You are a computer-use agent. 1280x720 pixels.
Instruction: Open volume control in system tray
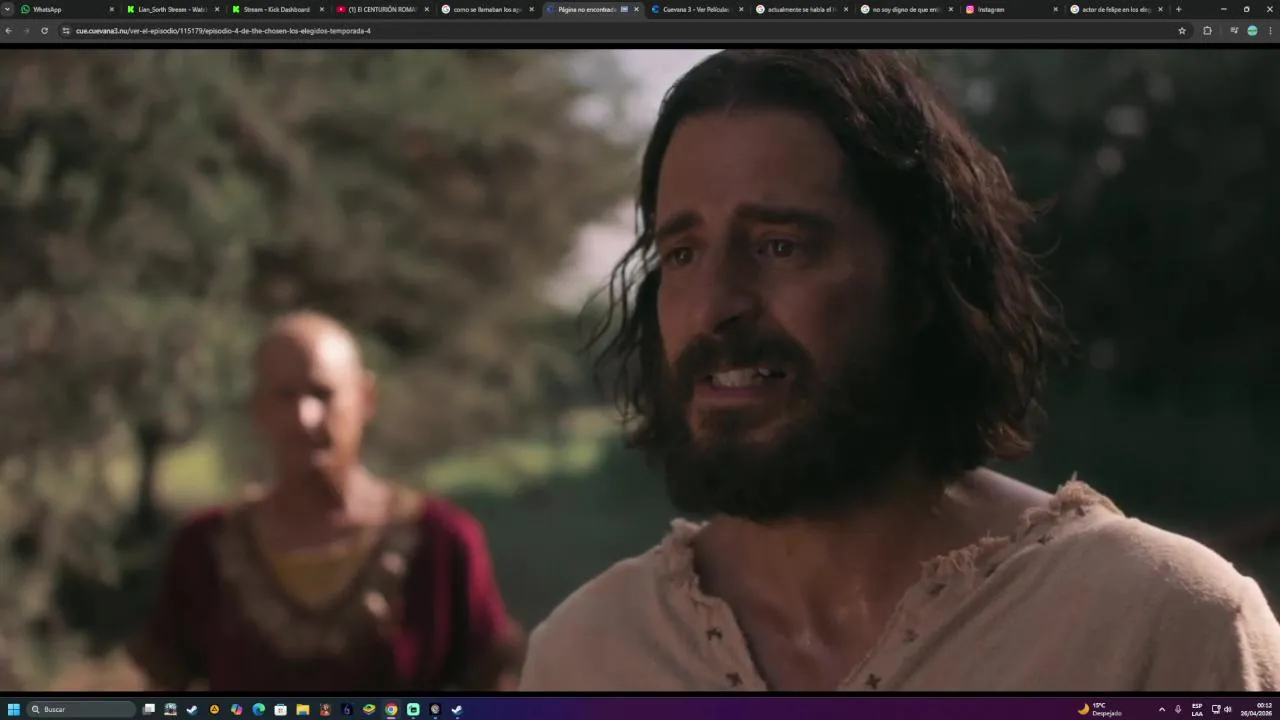(x=1228, y=709)
